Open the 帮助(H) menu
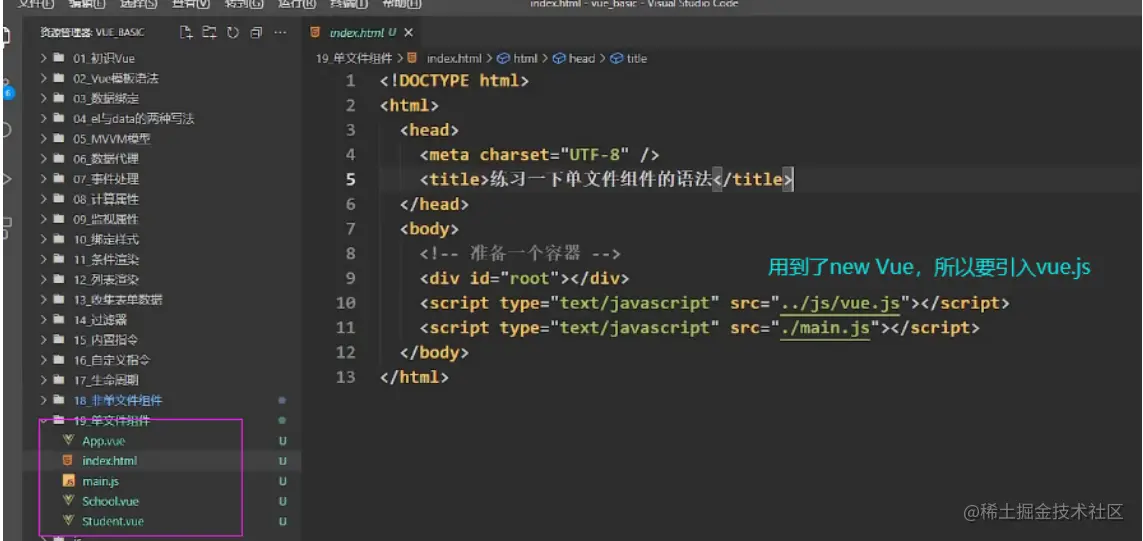The image size is (1143, 541). click(x=402, y=4)
